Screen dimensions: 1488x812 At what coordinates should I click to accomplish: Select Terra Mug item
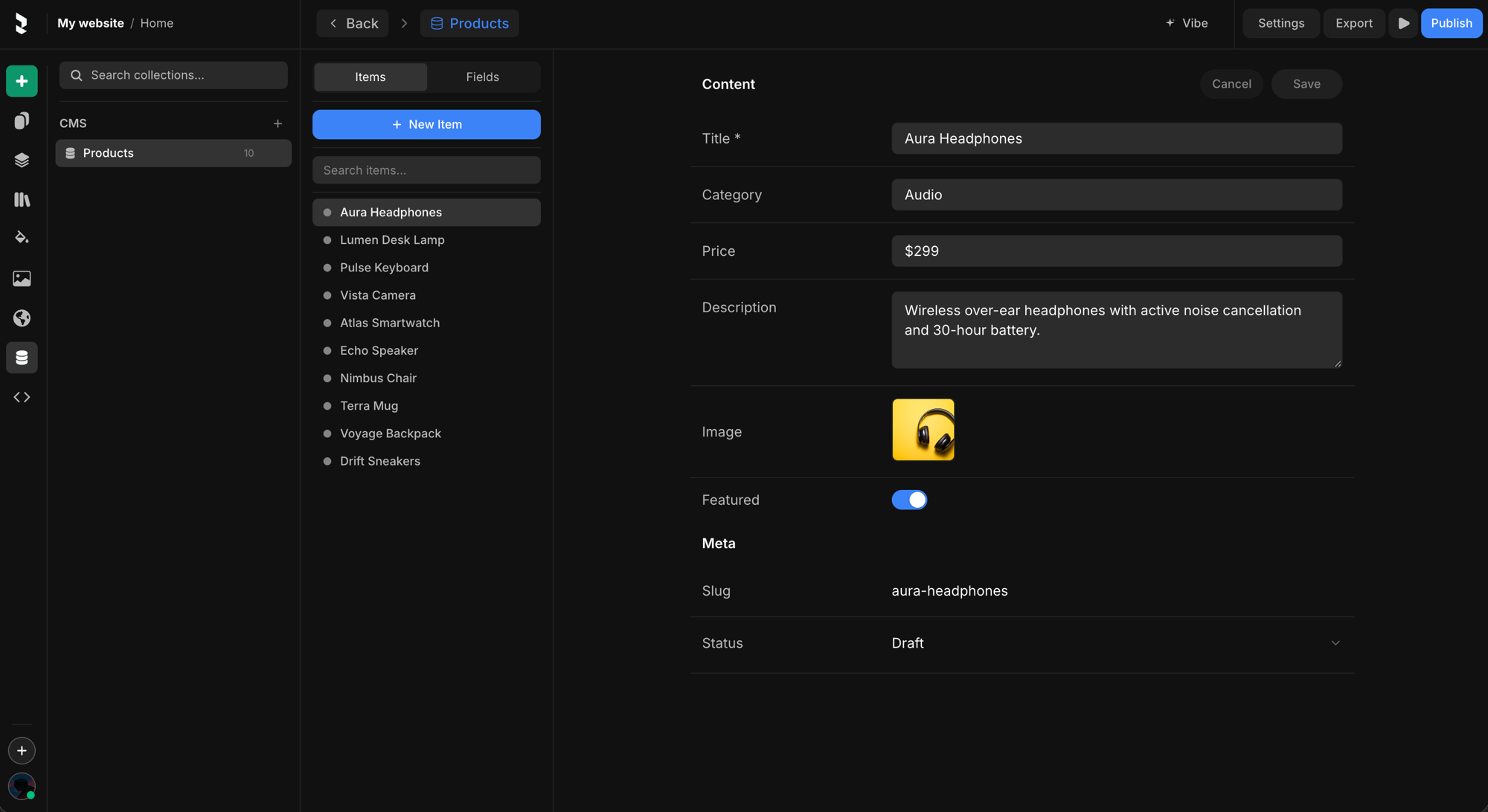426,406
